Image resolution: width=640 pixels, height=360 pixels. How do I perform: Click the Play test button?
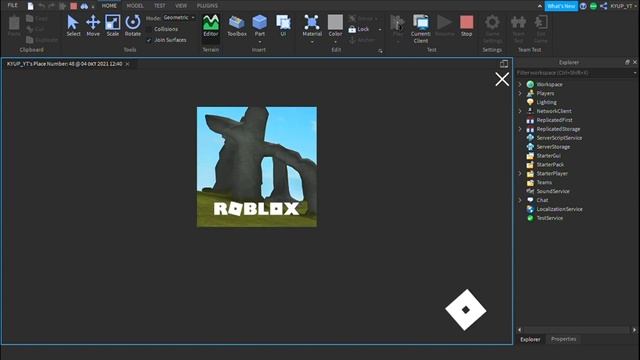(x=398, y=25)
